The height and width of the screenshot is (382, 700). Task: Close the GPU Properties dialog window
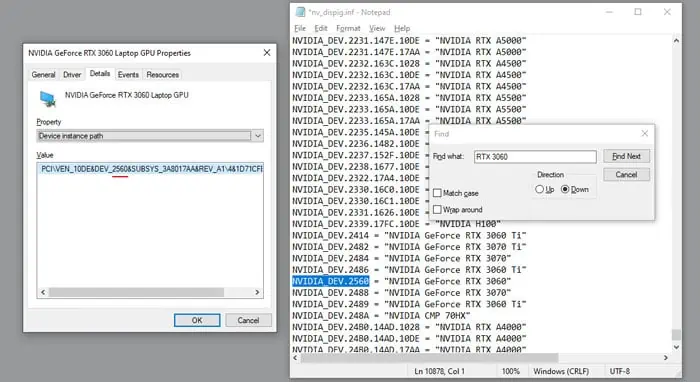coord(267,53)
